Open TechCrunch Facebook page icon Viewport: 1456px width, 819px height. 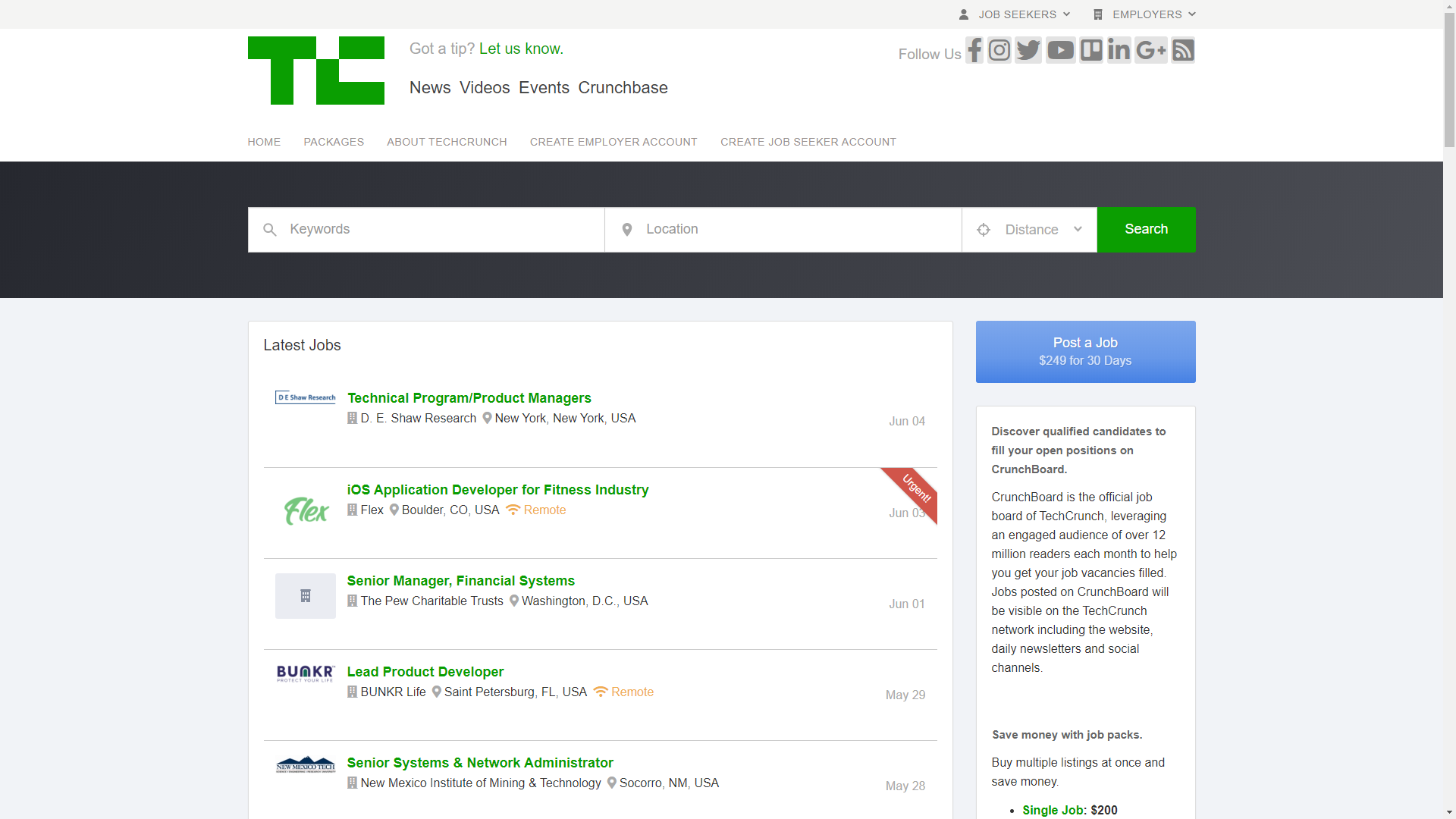tap(974, 51)
